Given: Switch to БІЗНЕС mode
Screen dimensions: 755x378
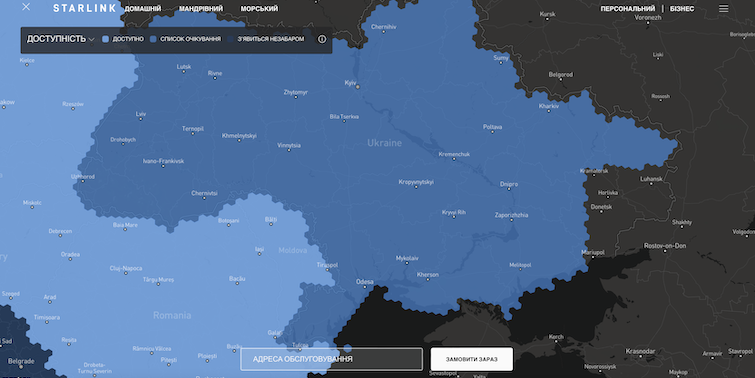Looking at the screenshot, I should [x=682, y=9].
